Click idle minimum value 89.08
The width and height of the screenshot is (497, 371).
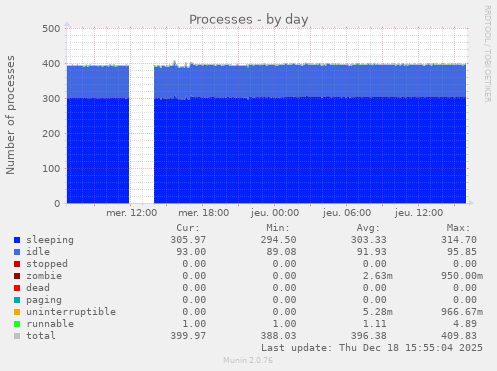[281, 252]
